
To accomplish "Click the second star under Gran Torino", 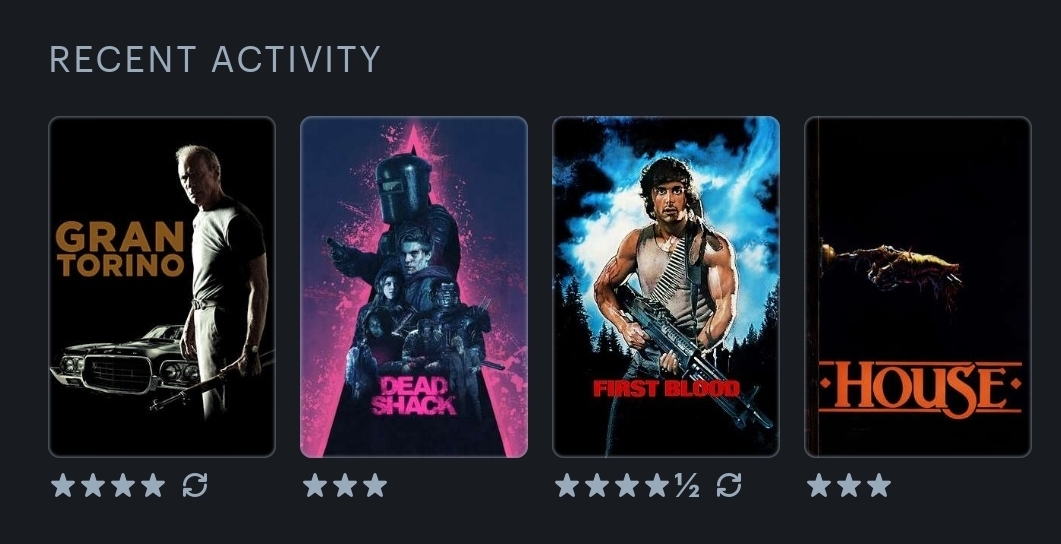I will point(93,485).
